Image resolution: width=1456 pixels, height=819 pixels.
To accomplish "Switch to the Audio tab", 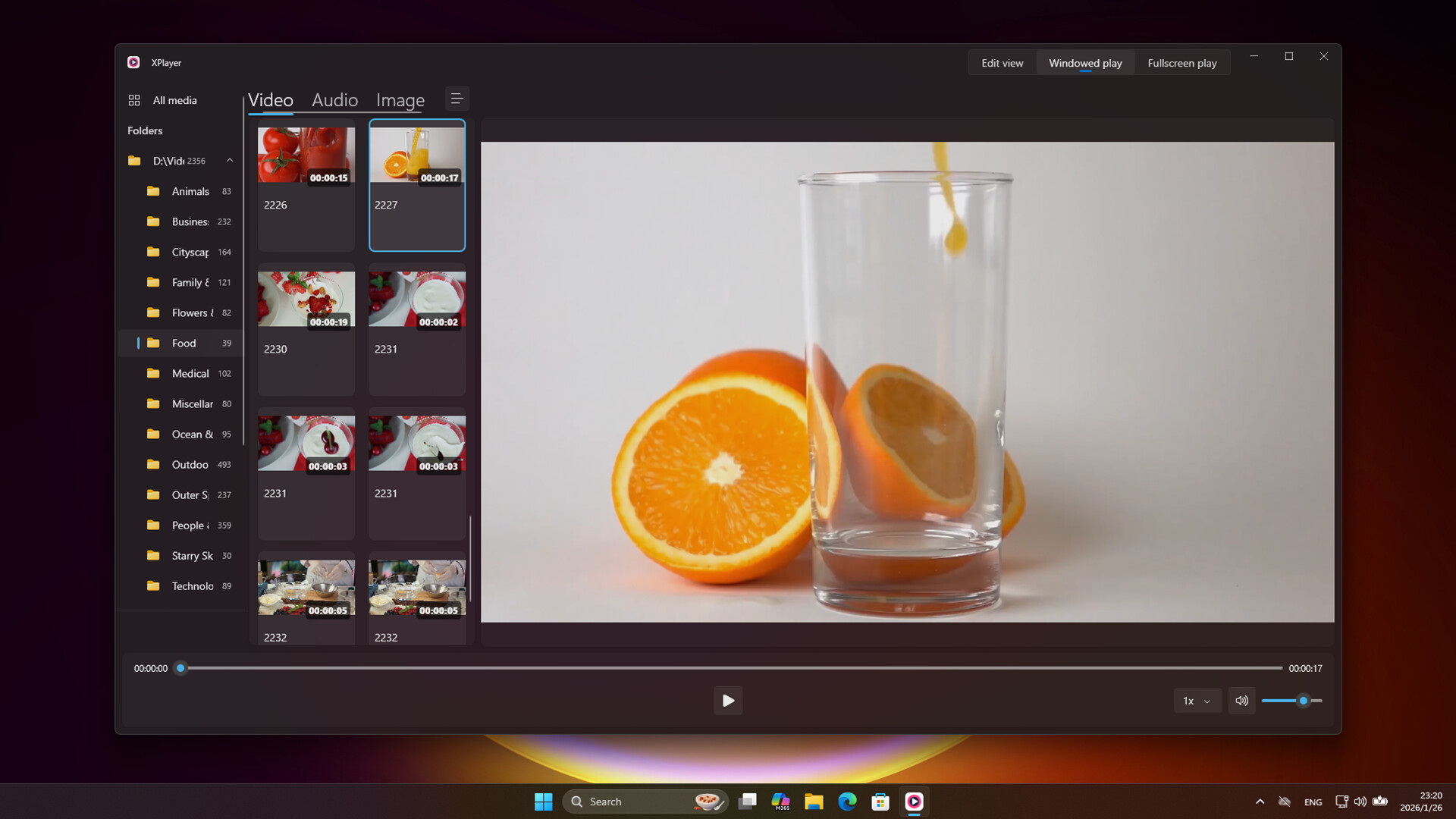I will pos(334,100).
